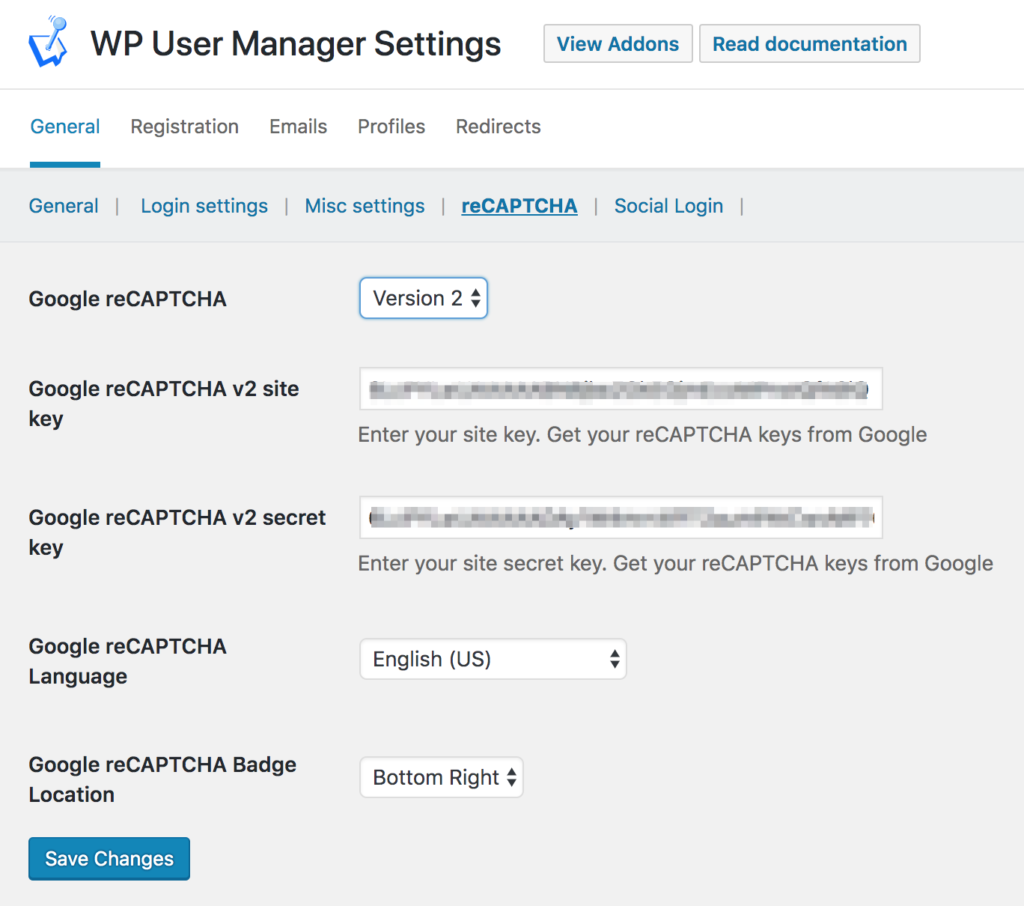Return to the General subsection
Screen dimensions: 1024x906
coord(63,205)
